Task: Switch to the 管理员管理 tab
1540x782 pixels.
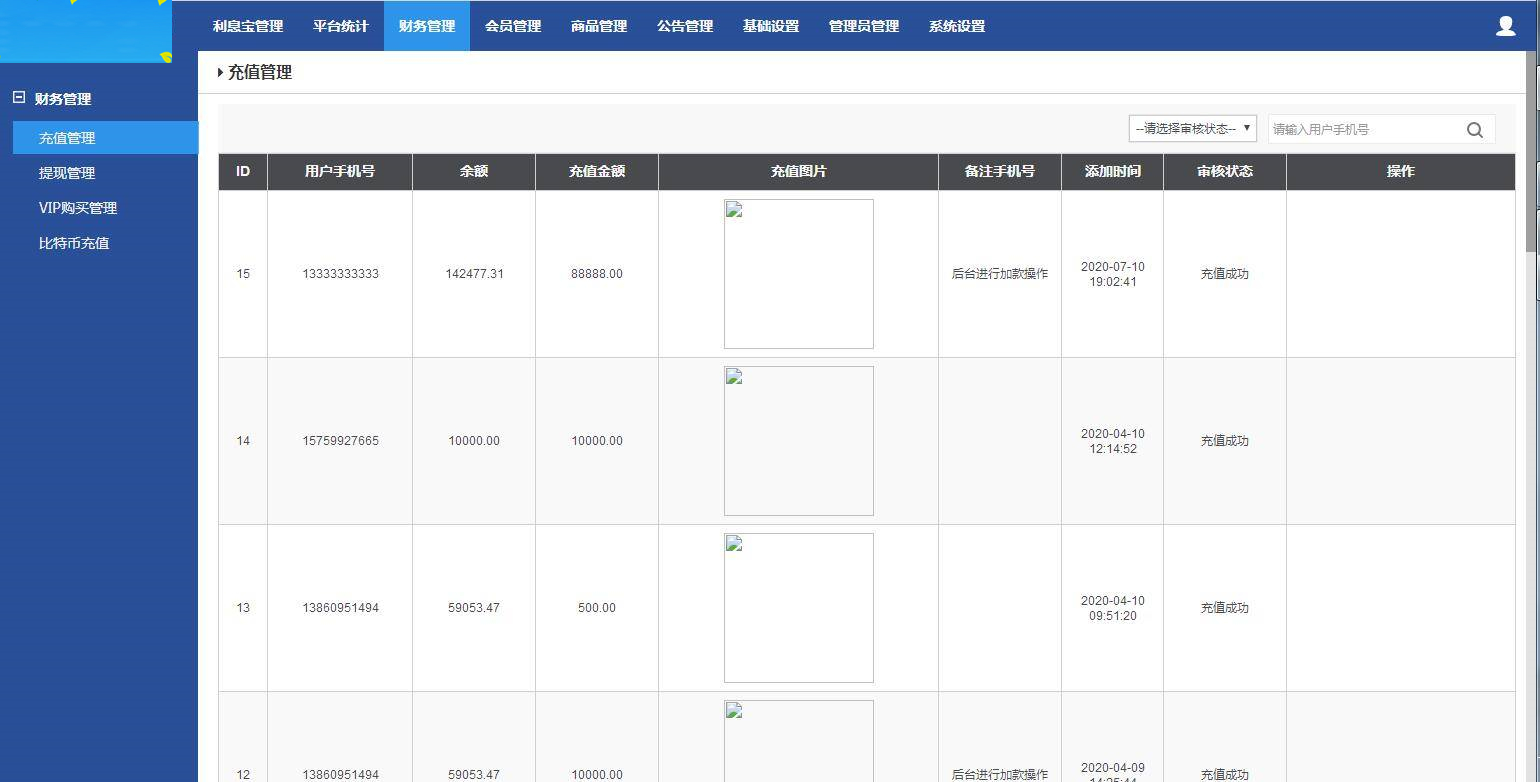Action: pos(862,26)
